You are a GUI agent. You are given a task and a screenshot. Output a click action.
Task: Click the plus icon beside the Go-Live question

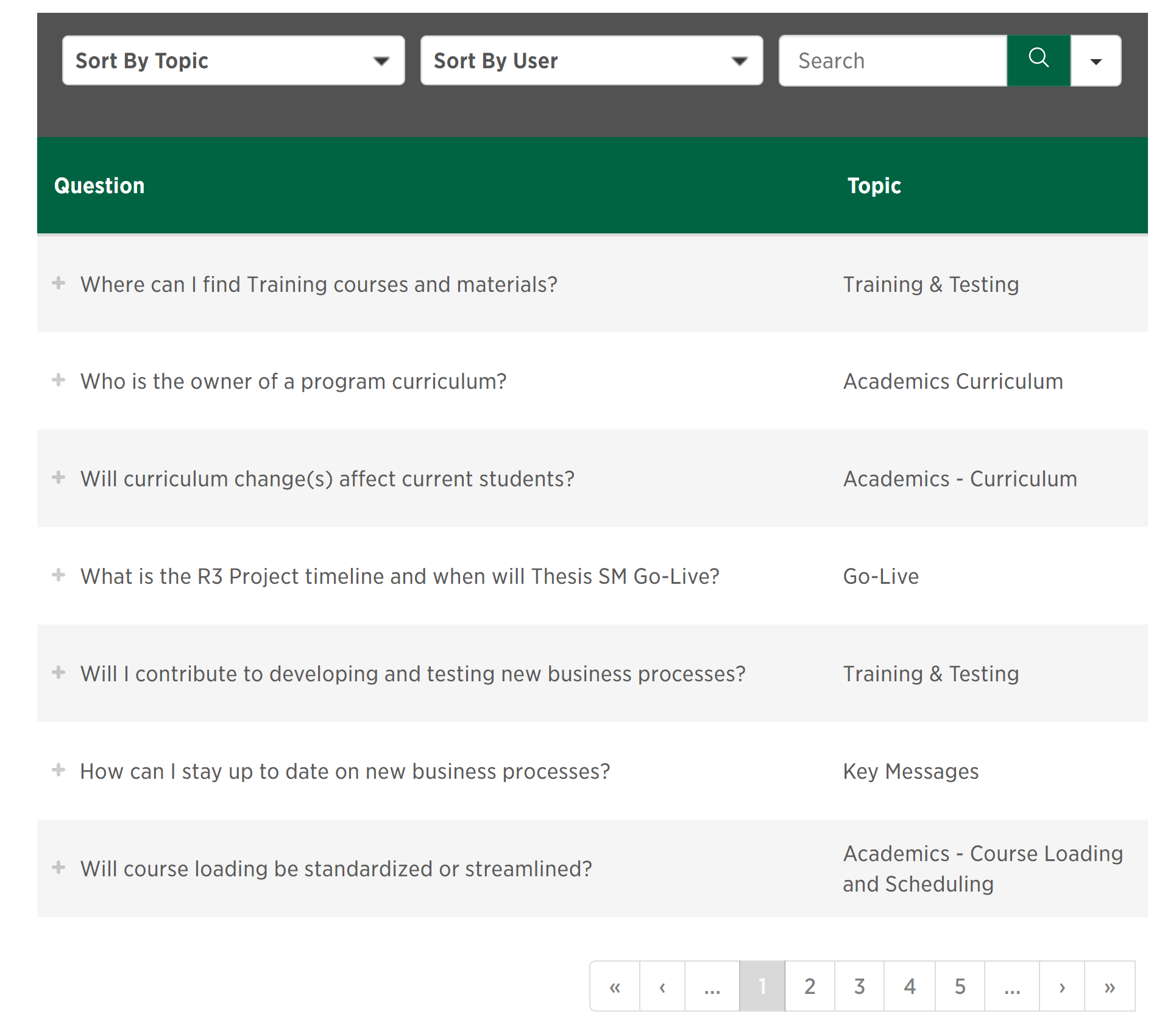pos(58,575)
